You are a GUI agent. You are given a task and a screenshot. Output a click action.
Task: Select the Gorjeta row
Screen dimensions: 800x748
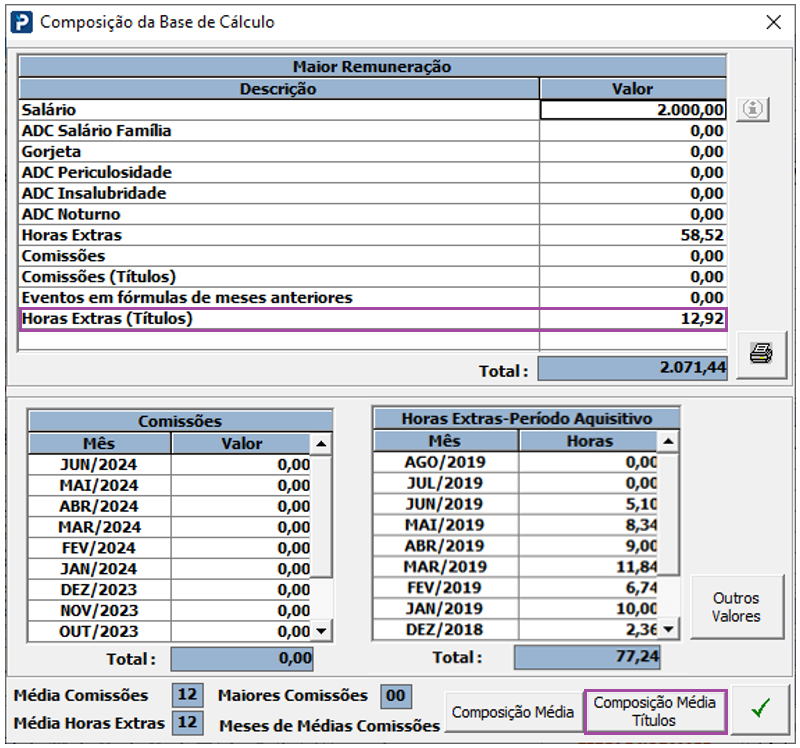click(x=373, y=152)
